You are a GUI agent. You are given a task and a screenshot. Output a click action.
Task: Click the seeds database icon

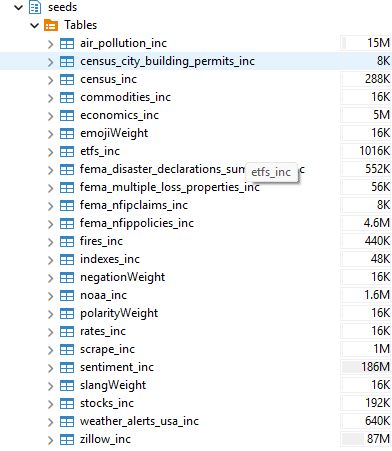coord(35,7)
